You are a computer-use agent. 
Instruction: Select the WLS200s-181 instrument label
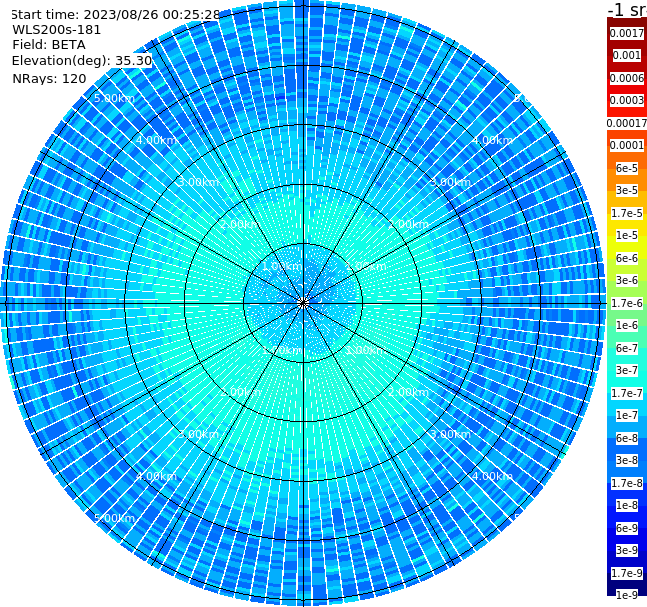pyautogui.click(x=57, y=30)
